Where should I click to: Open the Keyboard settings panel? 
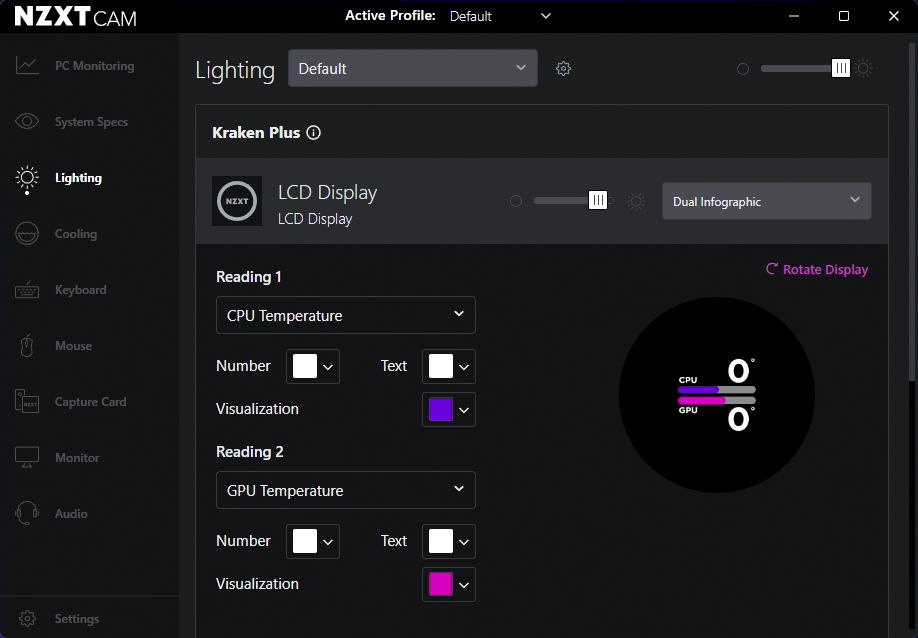(79, 289)
